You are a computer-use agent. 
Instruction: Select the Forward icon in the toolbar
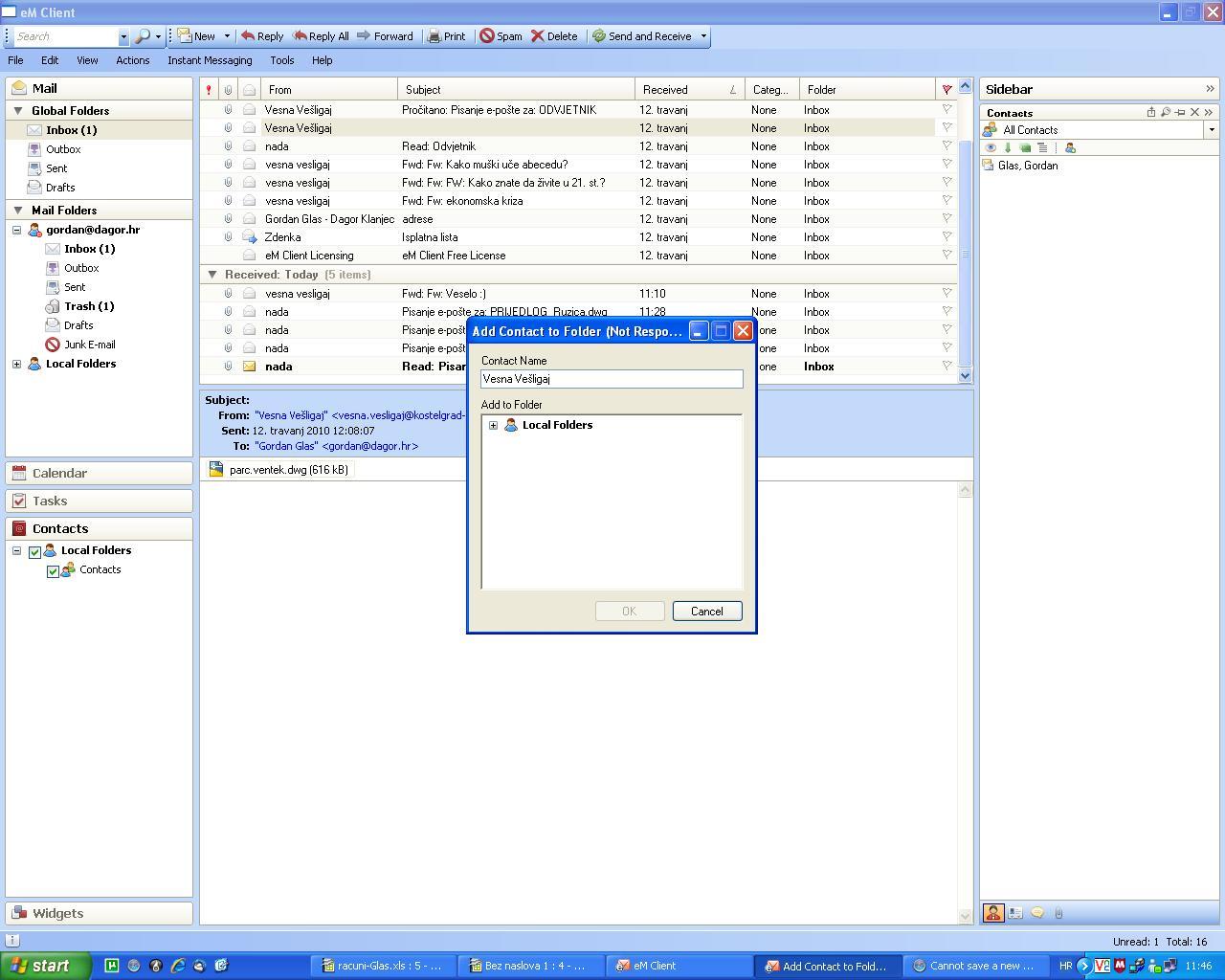[x=386, y=35]
